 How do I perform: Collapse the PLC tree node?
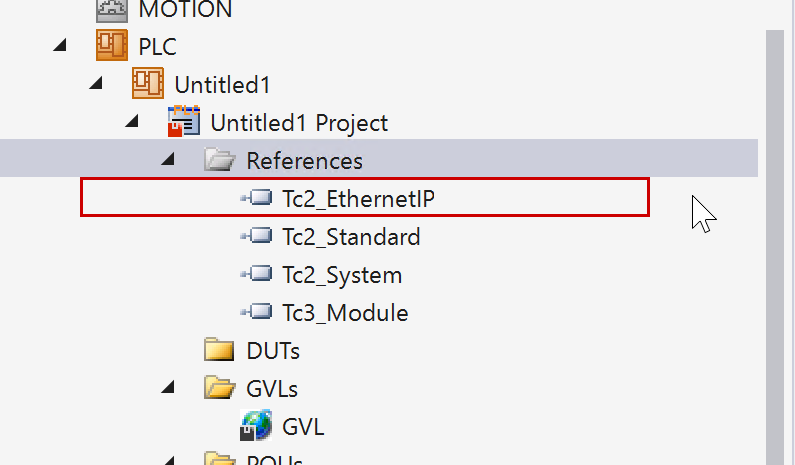coord(62,46)
